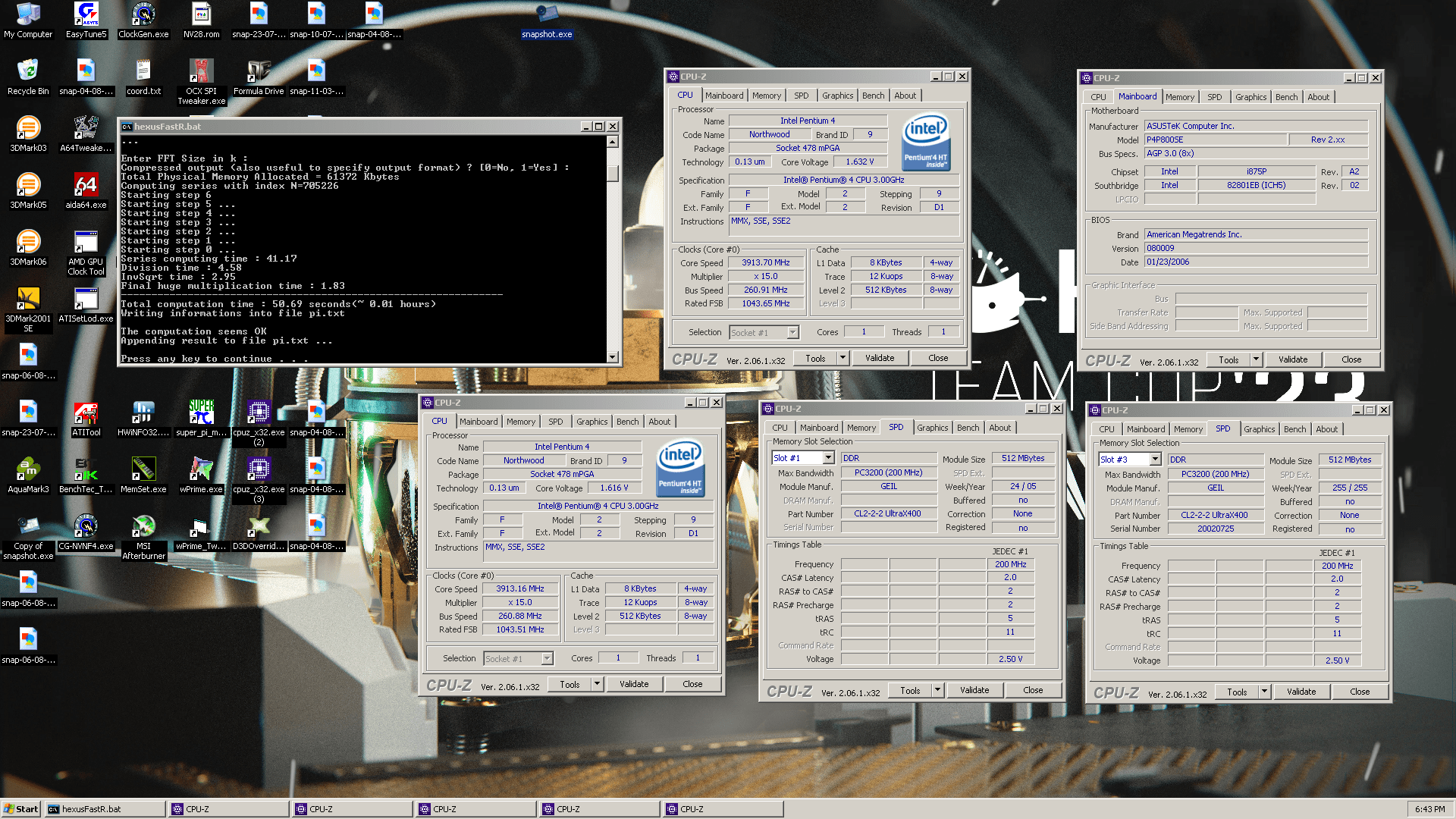Screen dimensions: 1456x819
Task: Expand the Tools arrow in Slot #1 SPD window
Action: point(937,690)
